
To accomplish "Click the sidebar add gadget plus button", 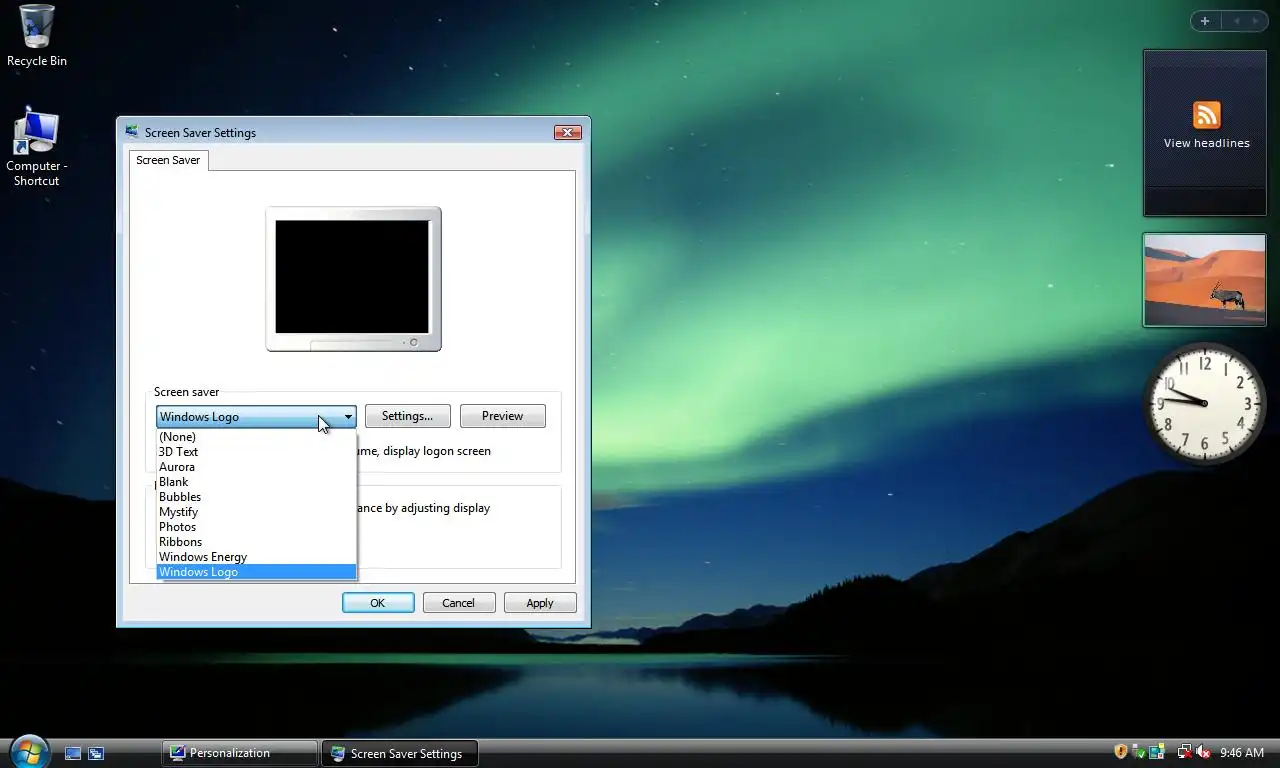I will pos(1205,21).
